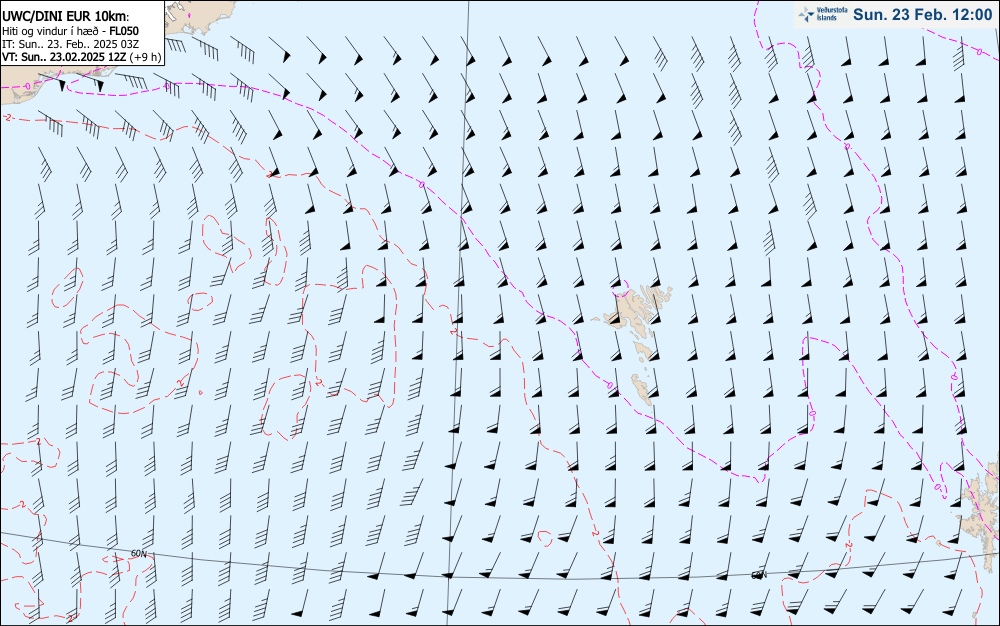
Task: Click the 'IT: Sun.. 23. Feb.. 2025 03Z' line
Action: coord(71,44)
